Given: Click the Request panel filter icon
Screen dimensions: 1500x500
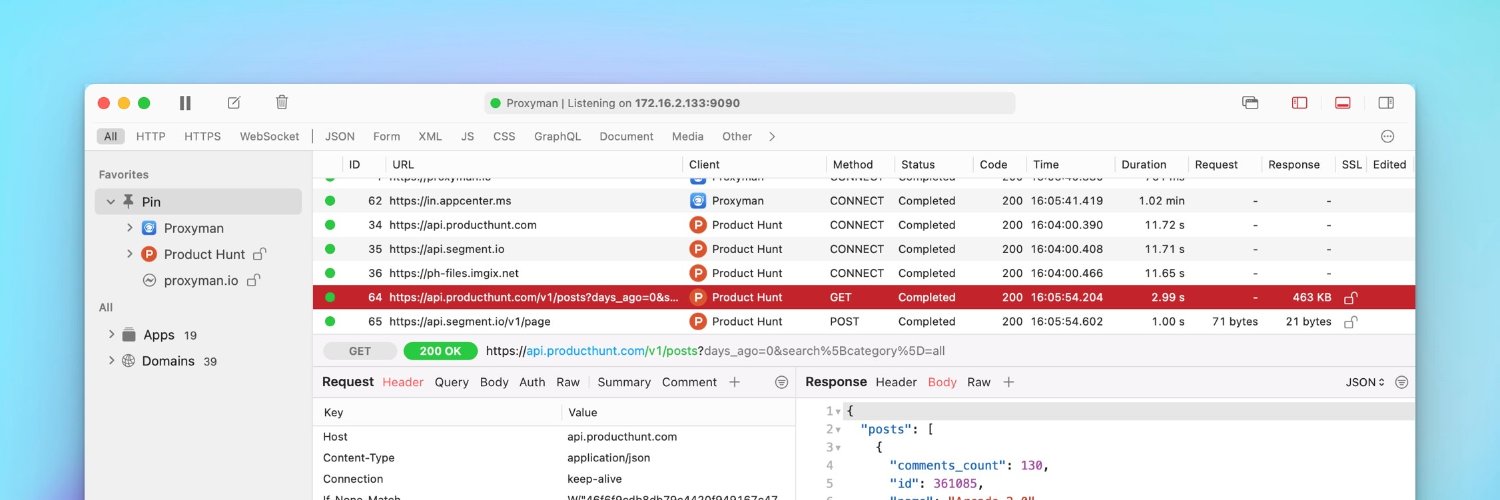Looking at the screenshot, I should tap(782, 382).
